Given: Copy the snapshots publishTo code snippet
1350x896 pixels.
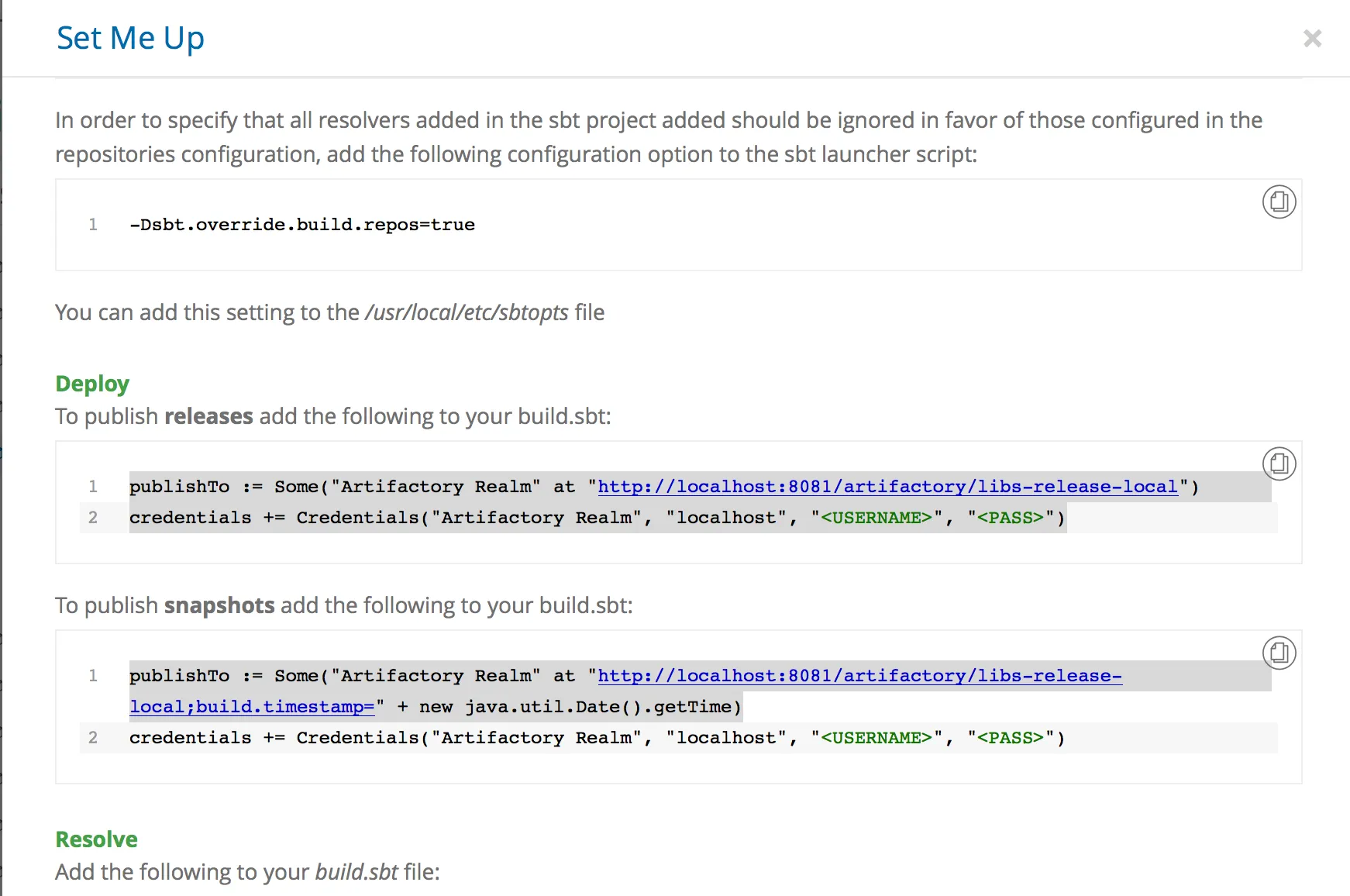Looking at the screenshot, I should (x=1279, y=653).
